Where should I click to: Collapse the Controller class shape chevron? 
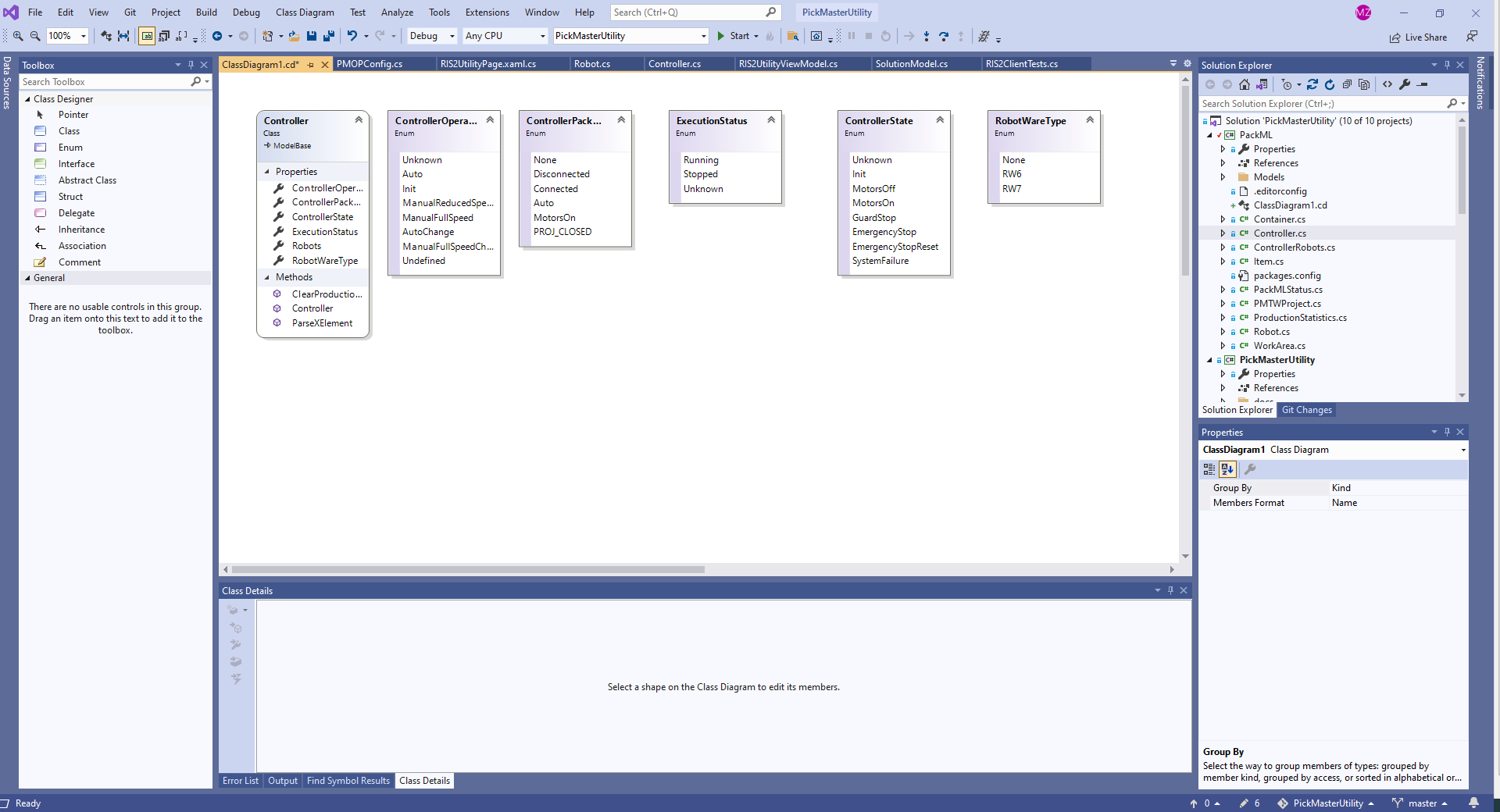pyautogui.click(x=359, y=120)
